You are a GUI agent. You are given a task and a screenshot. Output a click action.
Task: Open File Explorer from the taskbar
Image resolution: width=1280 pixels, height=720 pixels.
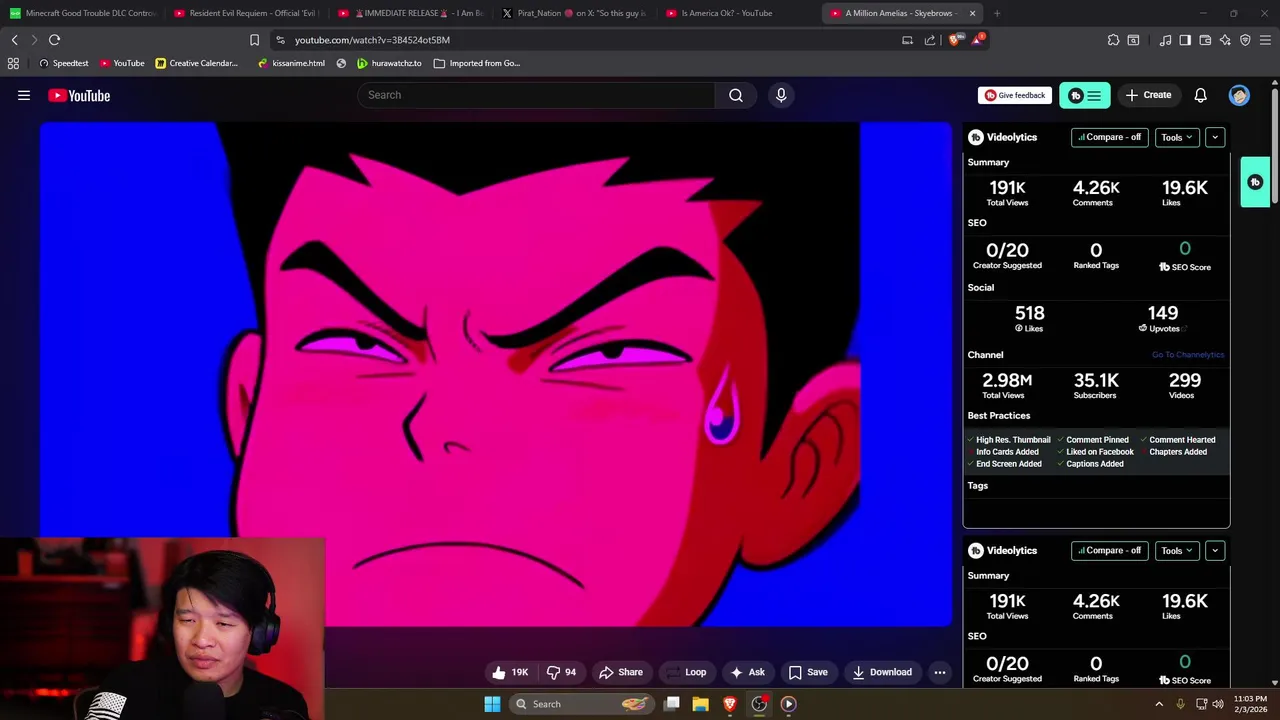pos(701,704)
